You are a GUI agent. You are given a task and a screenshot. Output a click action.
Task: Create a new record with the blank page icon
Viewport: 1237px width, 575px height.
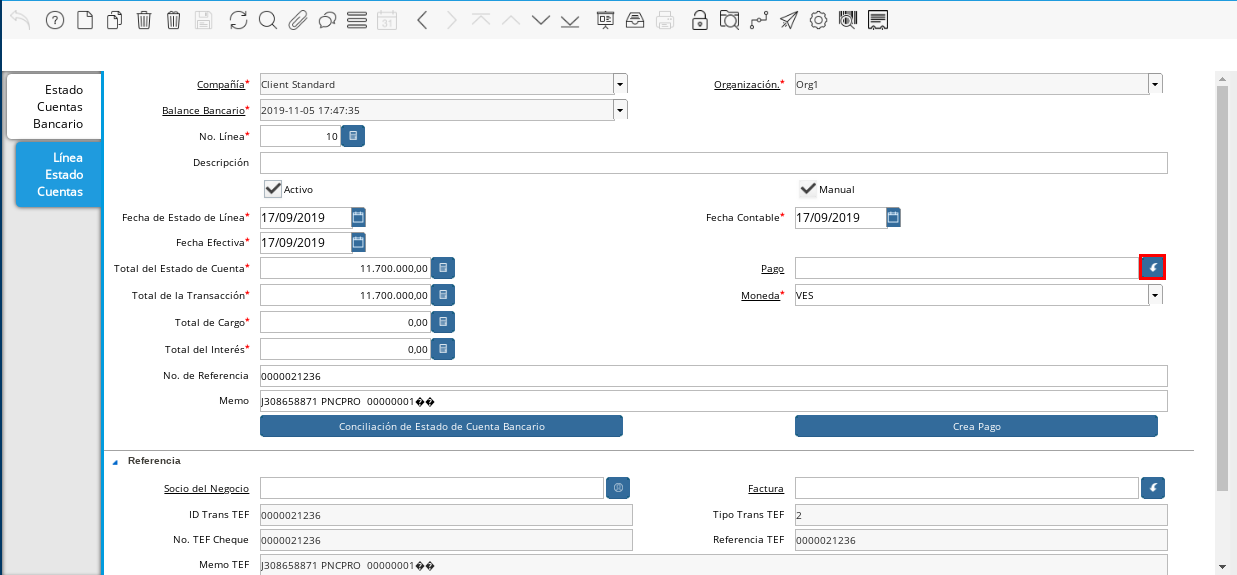tap(85, 20)
